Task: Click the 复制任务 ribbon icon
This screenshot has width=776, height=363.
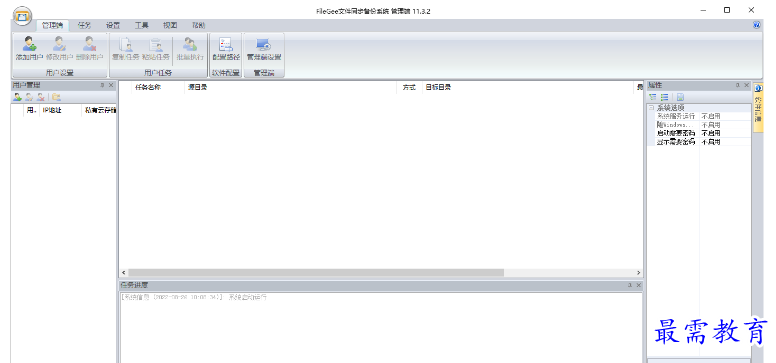Action: click(x=126, y=49)
